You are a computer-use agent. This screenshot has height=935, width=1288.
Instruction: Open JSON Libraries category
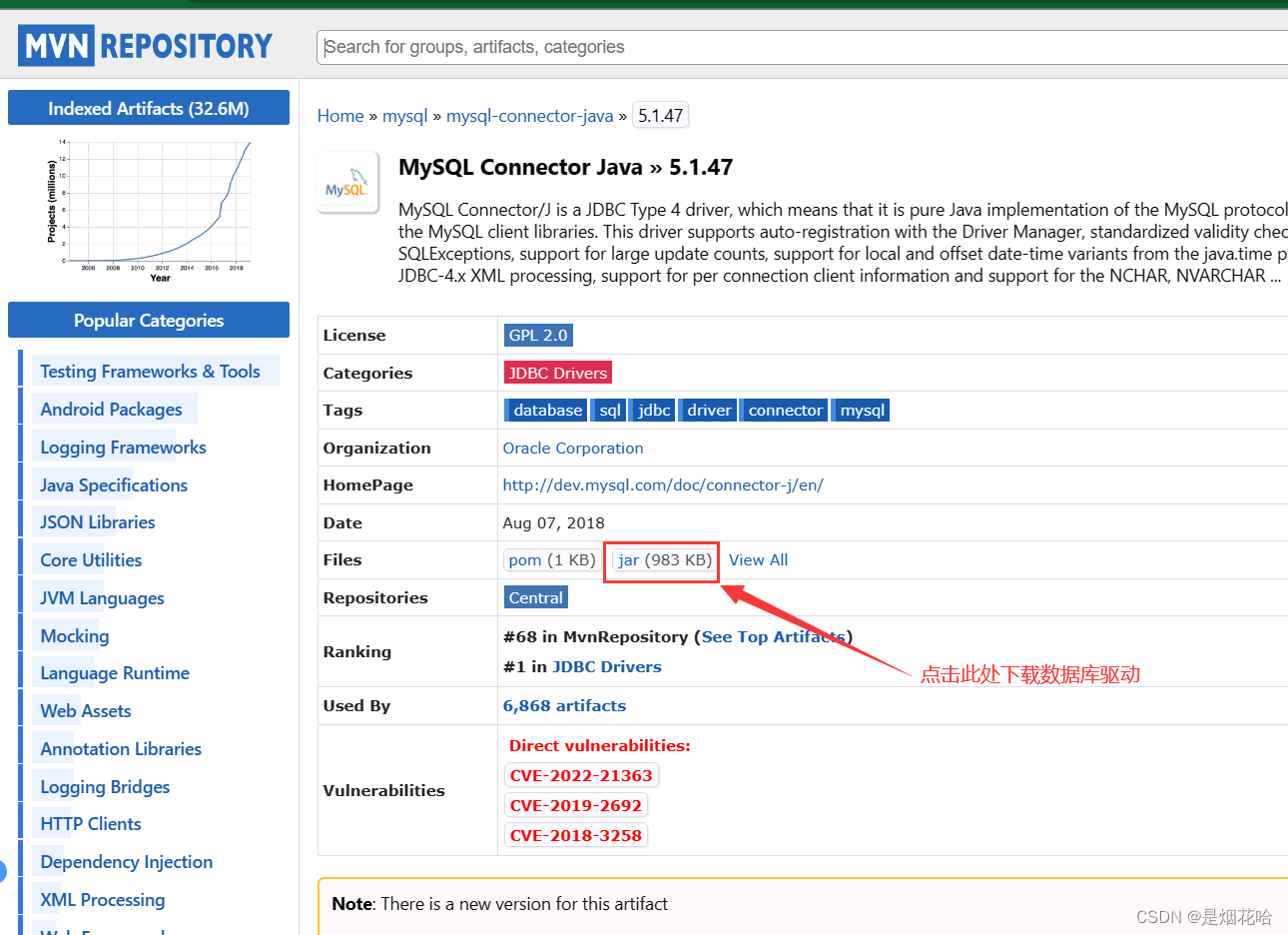(x=98, y=522)
